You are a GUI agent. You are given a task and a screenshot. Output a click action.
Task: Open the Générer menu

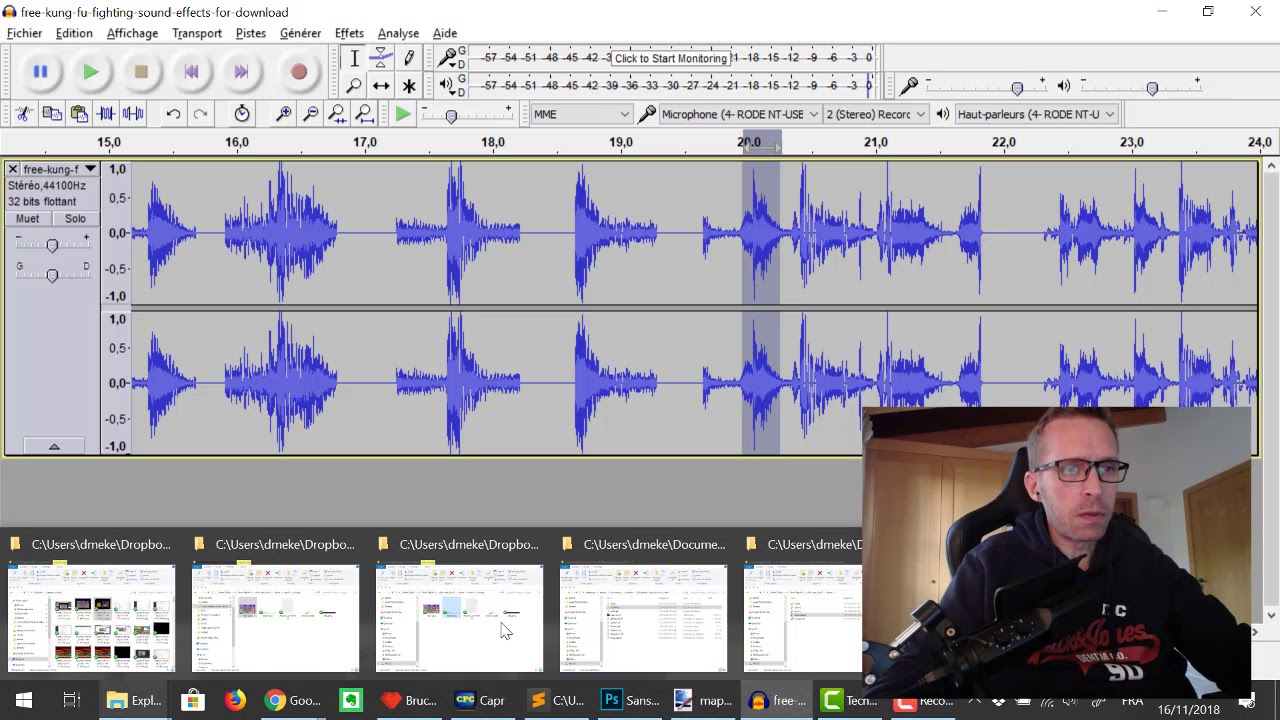coord(300,33)
